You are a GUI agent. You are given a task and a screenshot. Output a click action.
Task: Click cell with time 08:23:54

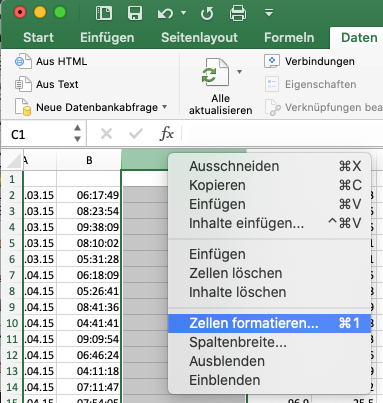pos(89,211)
